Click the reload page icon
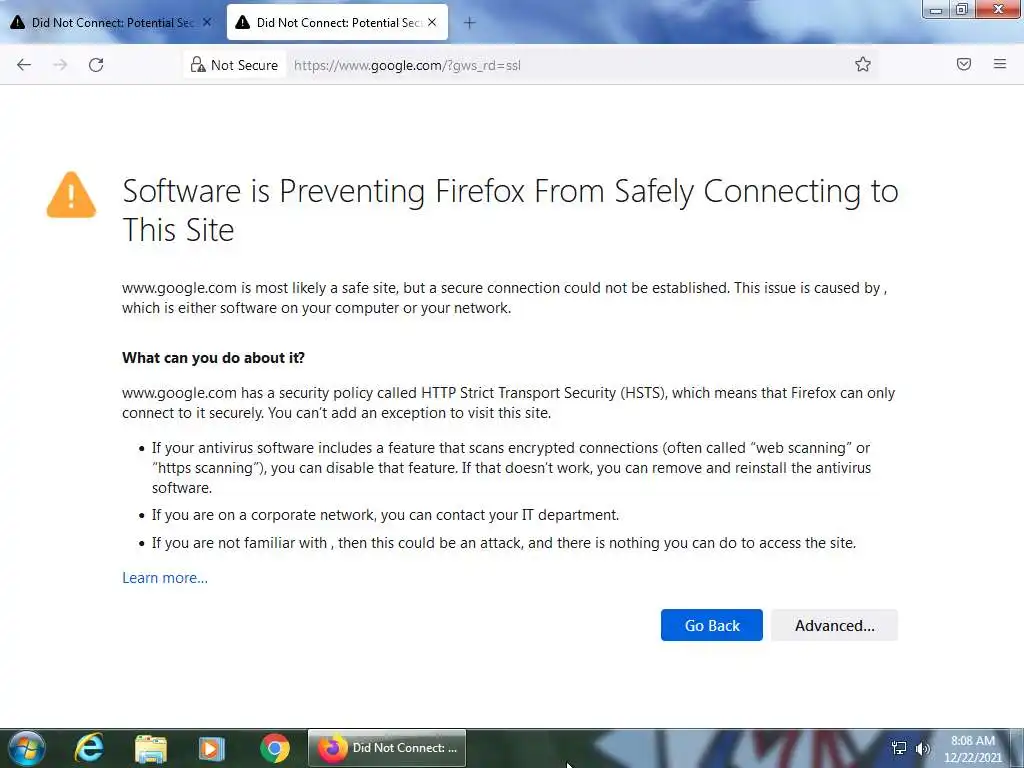 pos(96,65)
